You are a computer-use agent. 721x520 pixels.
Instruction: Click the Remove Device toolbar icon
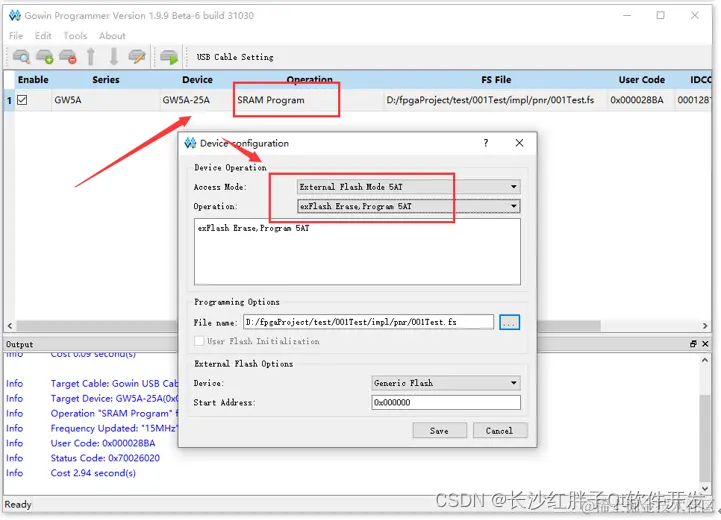point(68,57)
